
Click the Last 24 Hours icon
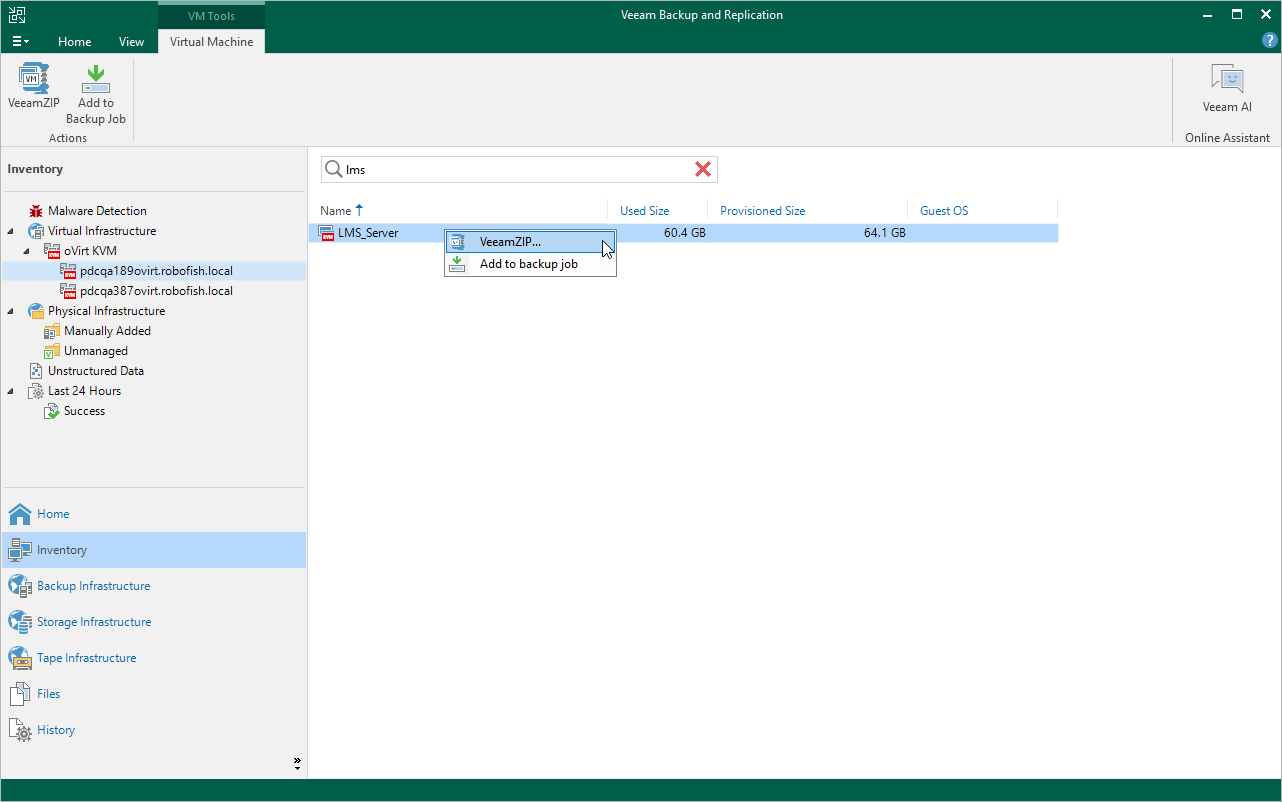tap(36, 391)
